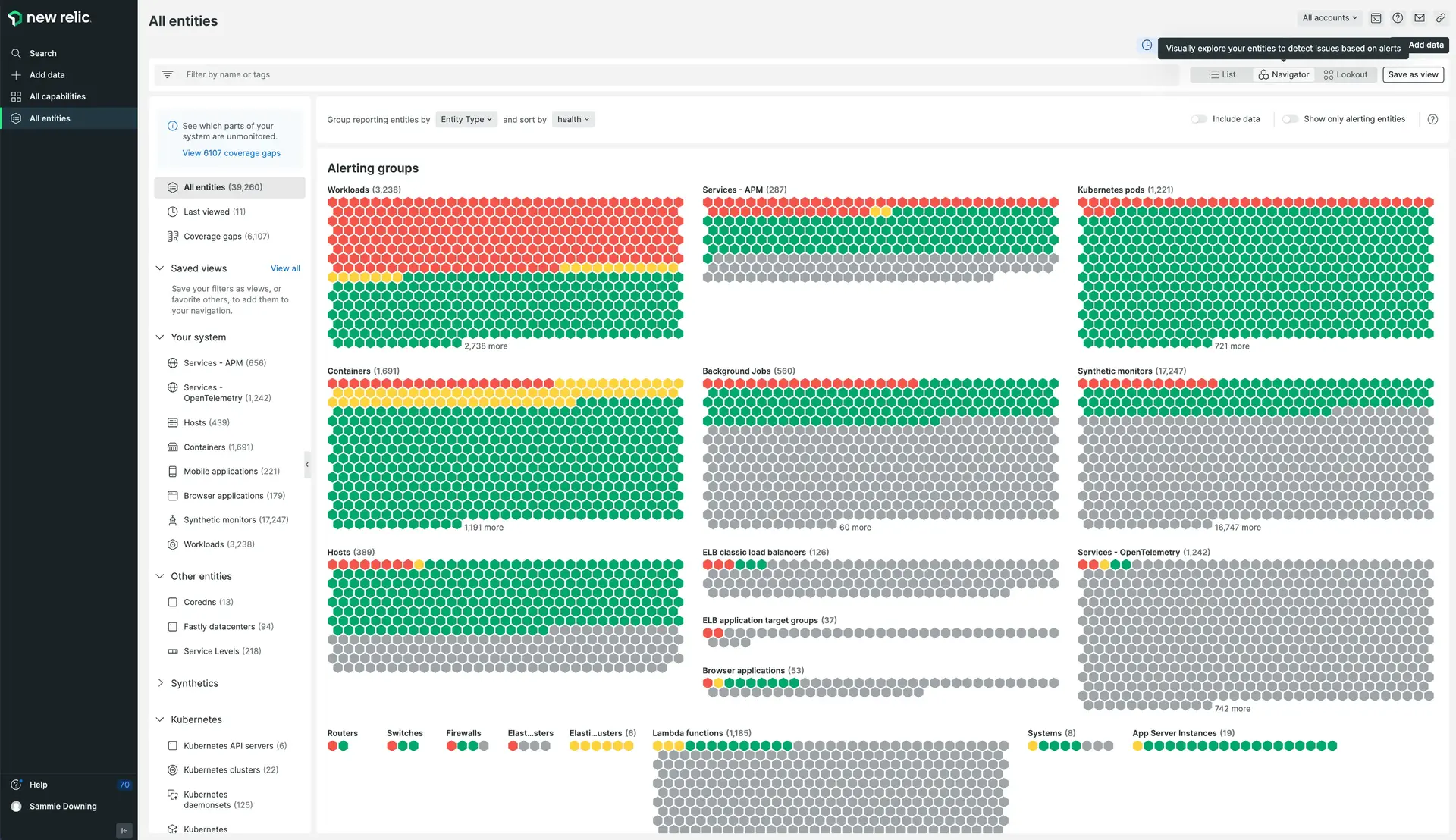The width and height of the screenshot is (1456, 840).
Task: Toggle Show only alerting entities
Action: tap(1290, 119)
